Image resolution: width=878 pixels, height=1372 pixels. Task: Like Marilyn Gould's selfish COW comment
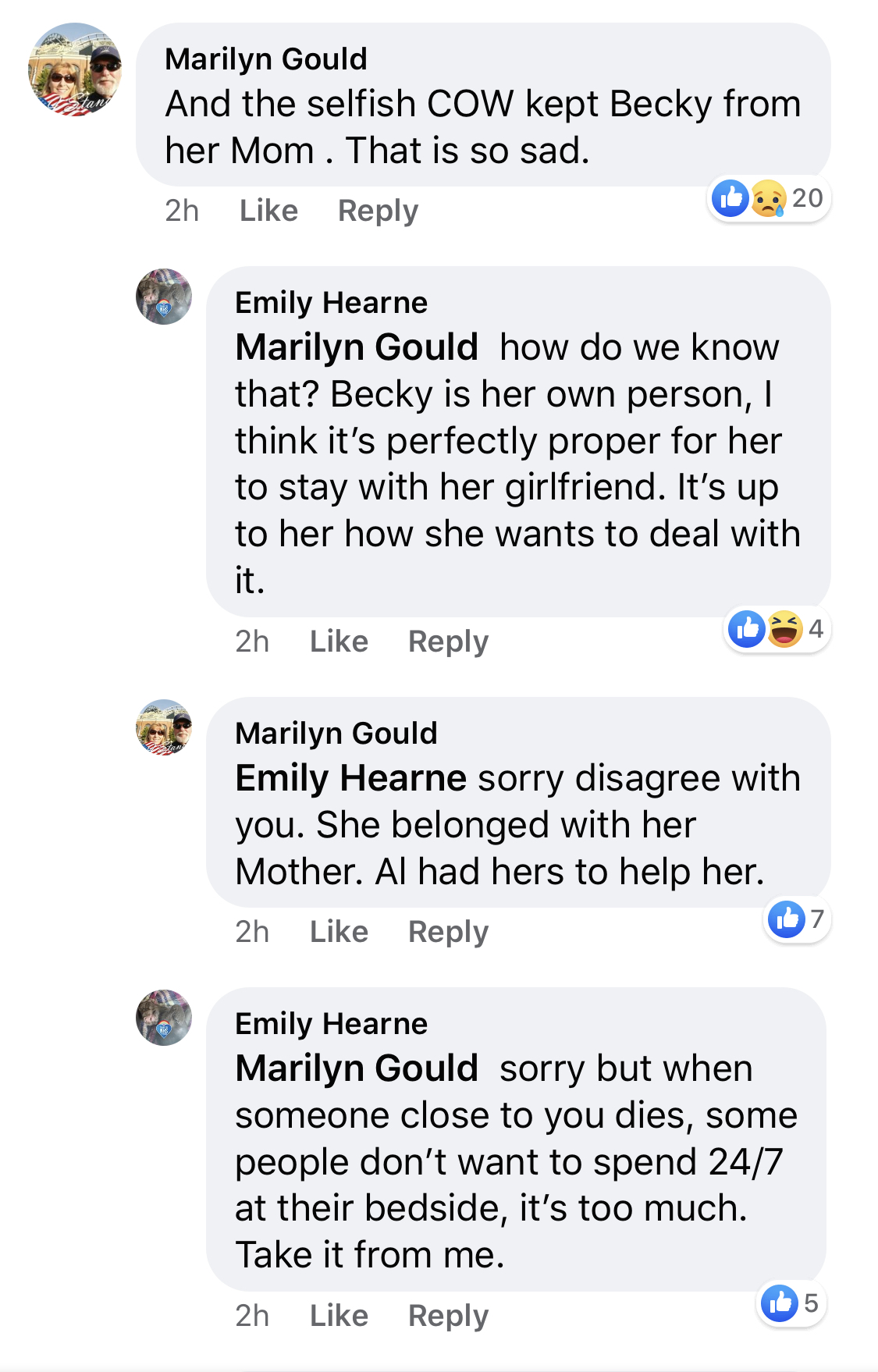pyautogui.click(x=268, y=211)
